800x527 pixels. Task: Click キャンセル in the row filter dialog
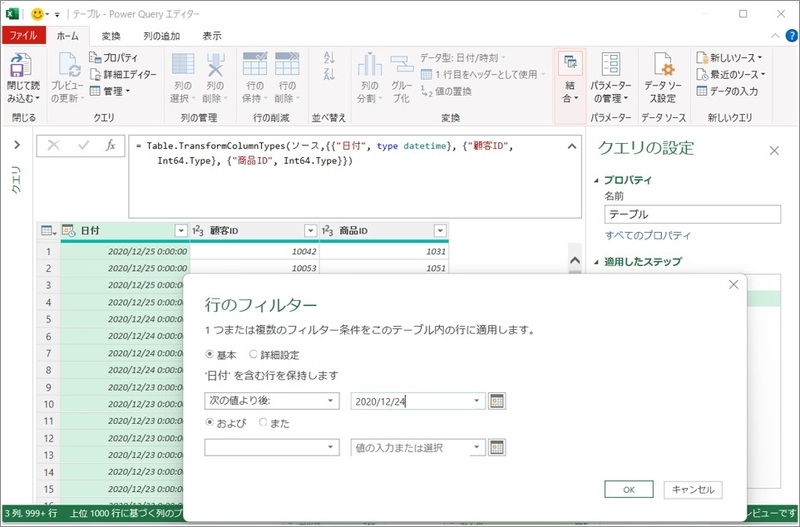(x=693, y=489)
